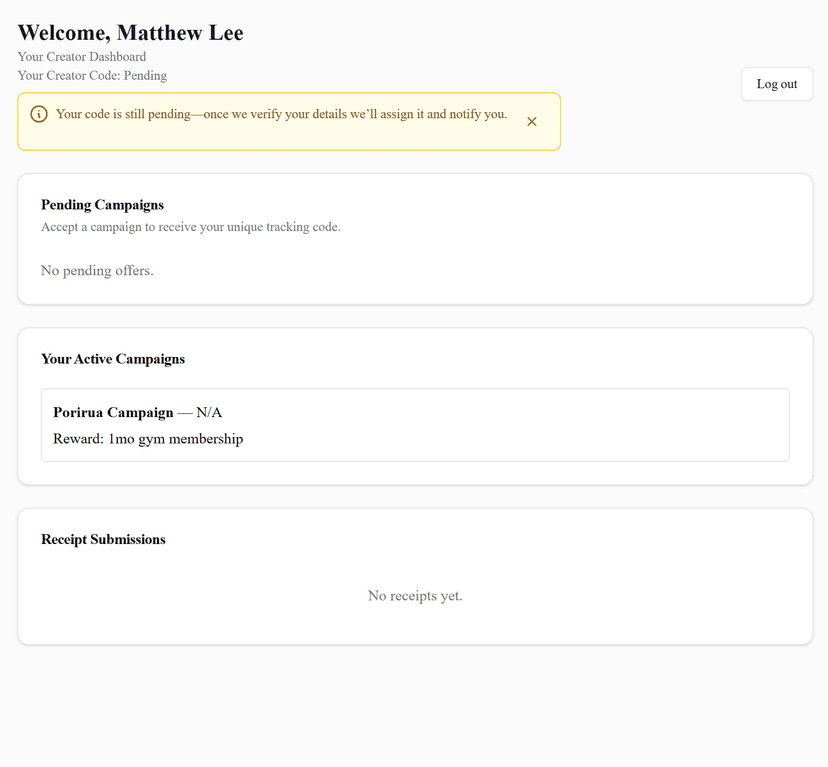The width and height of the screenshot is (828, 767).
Task: Click the "Welcome, Matthew Lee" heading
Action: 131,33
